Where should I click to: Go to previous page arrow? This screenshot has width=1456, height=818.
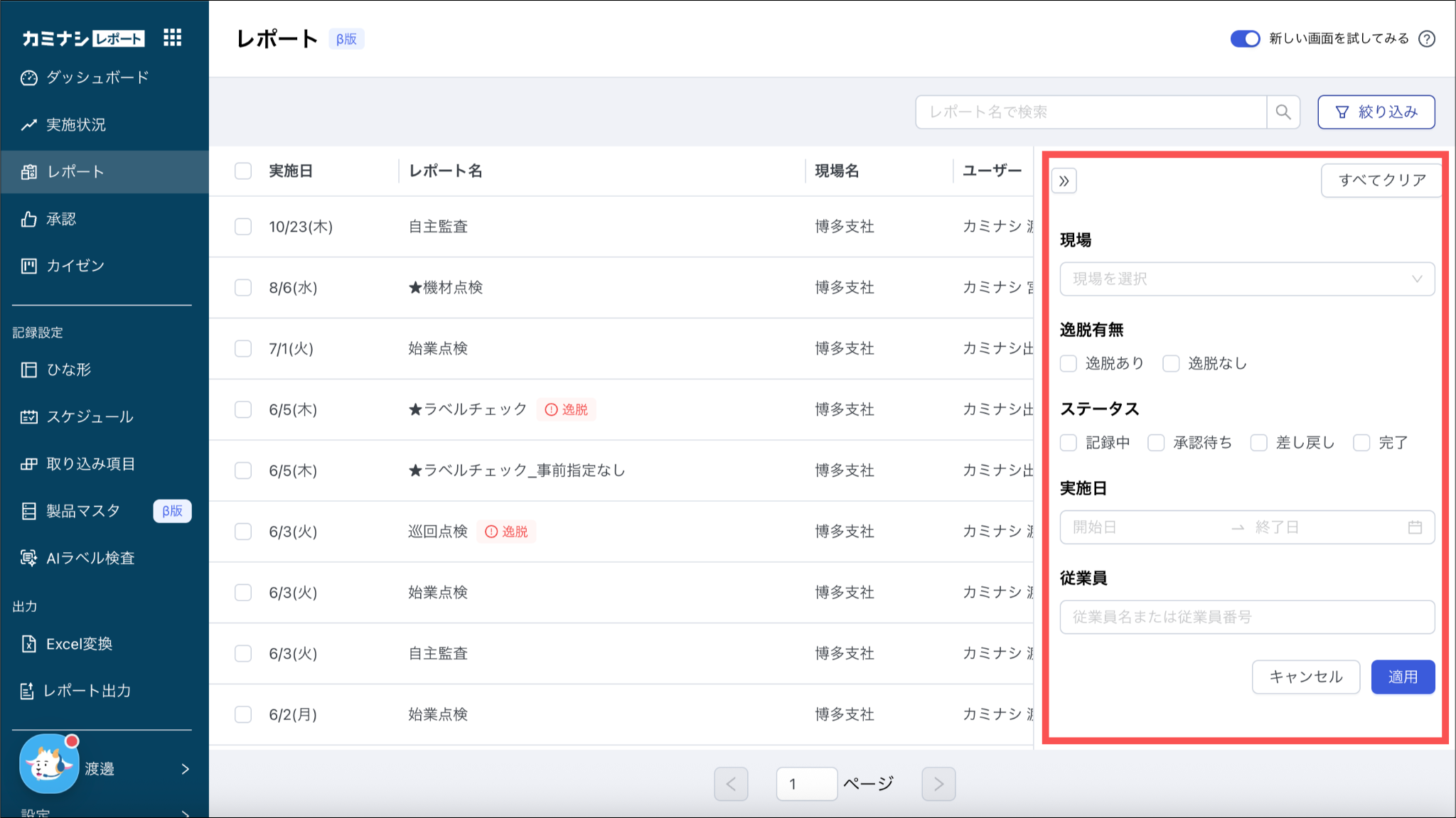pyautogui.click(x=731, y=784)
